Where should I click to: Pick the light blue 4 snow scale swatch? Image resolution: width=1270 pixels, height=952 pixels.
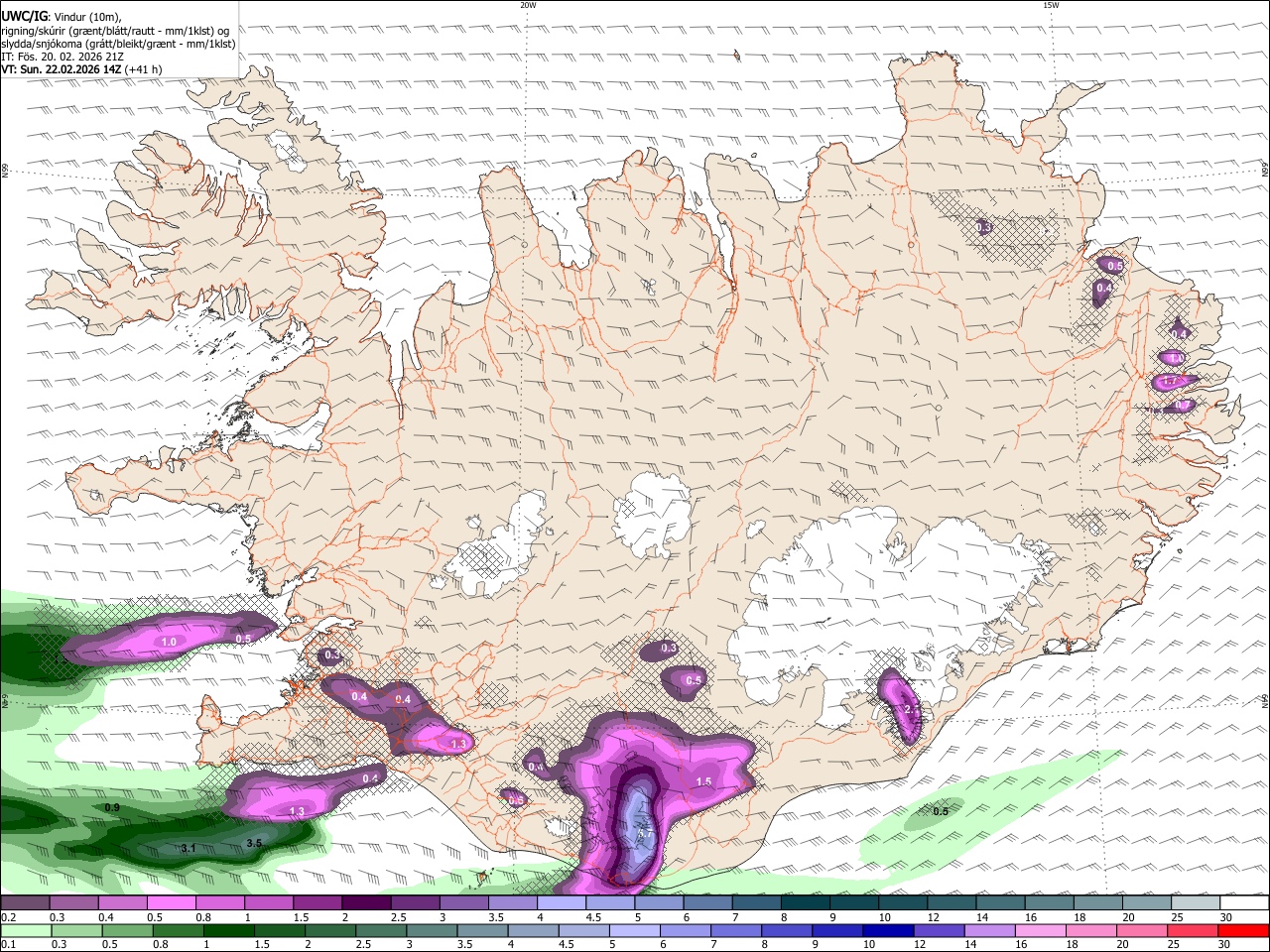tap(562, 903)
